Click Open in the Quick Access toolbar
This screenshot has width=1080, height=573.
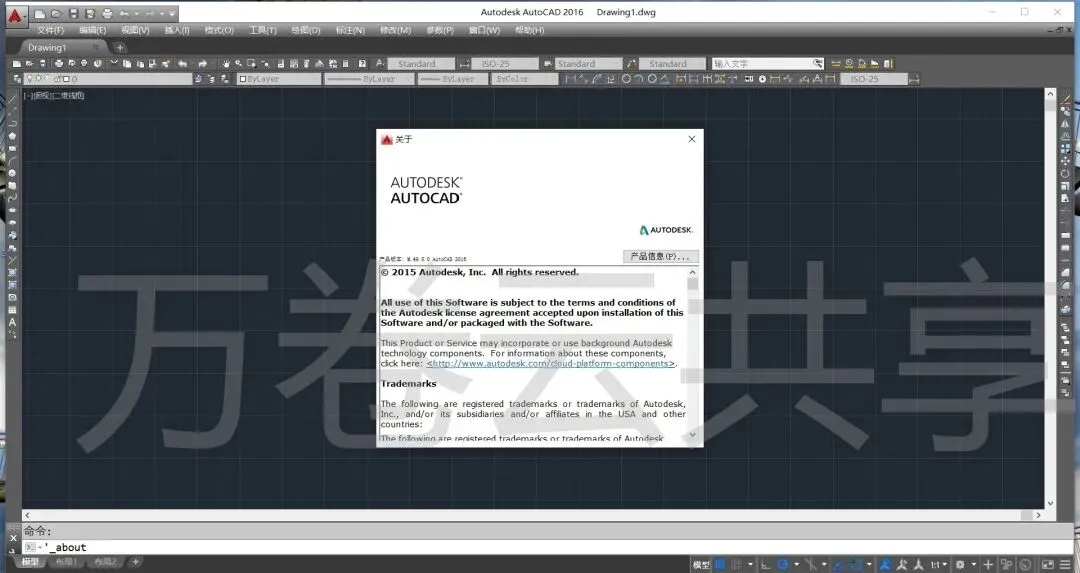[x=56, y=14]
